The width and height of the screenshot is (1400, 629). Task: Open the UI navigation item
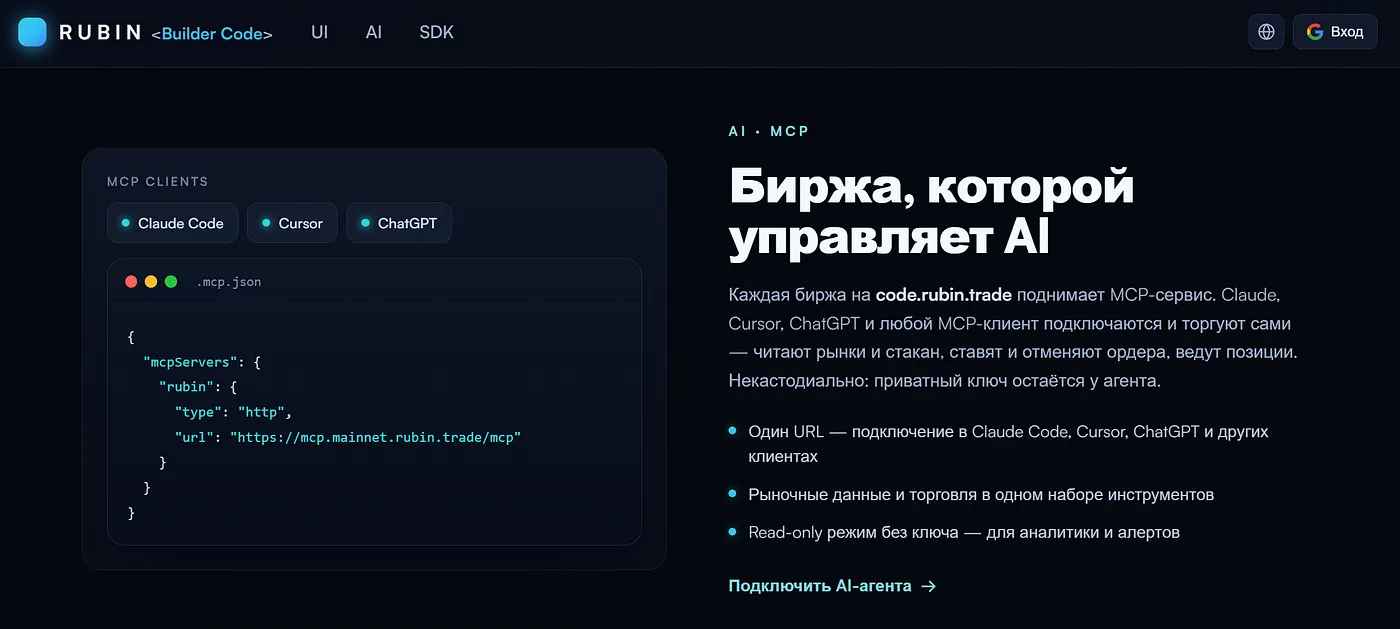pos(319,32)
